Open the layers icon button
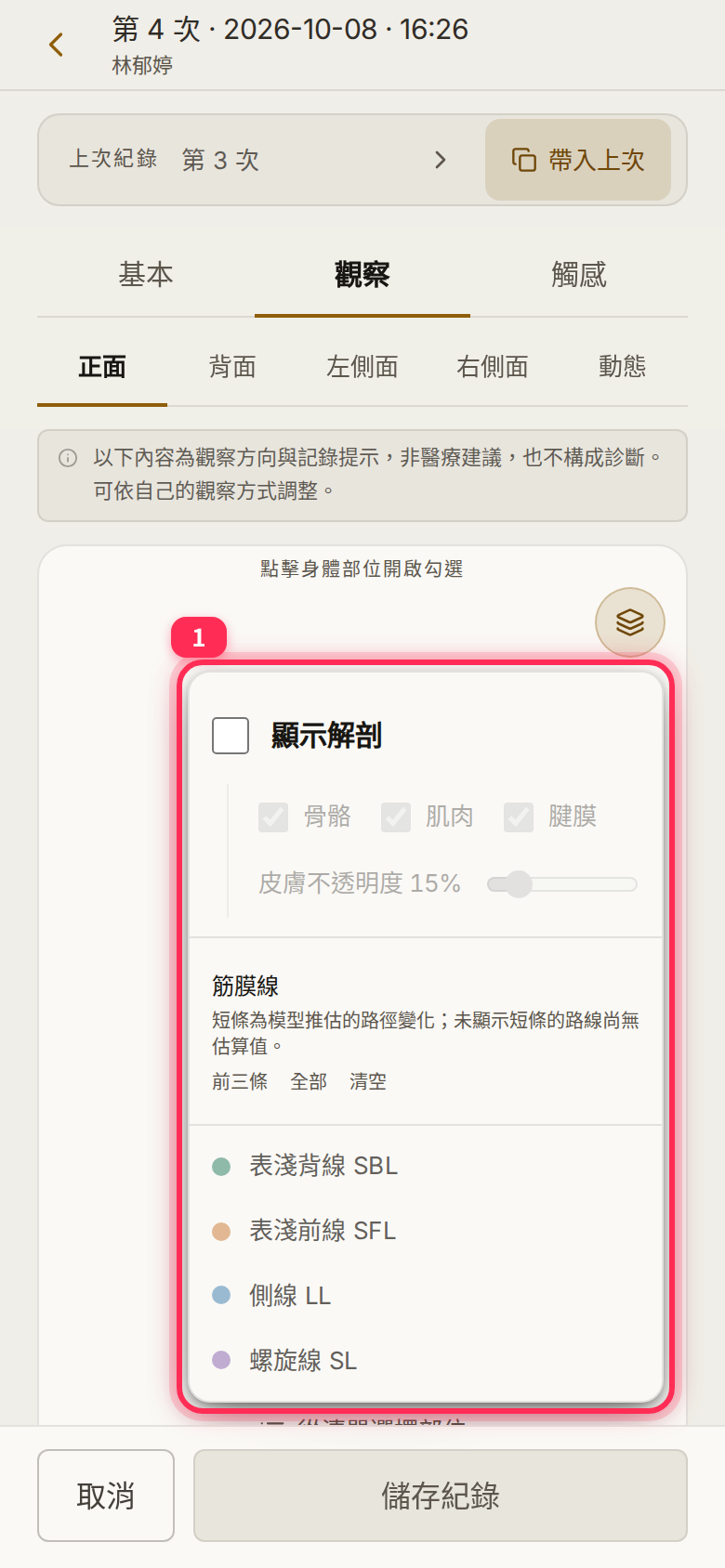This screenshot has width=725, height=1568. [630, 622]
